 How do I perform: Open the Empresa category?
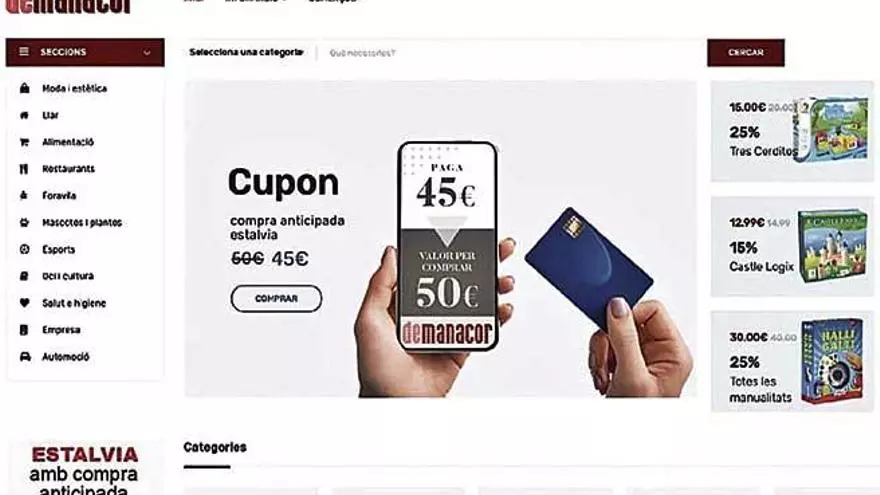click(x=61, y=329)
